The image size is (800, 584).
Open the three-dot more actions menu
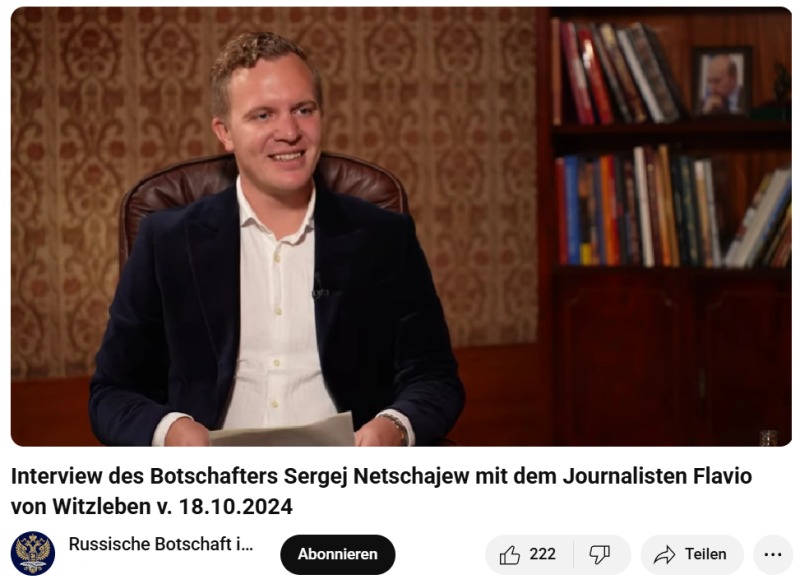pyautogui.click(x=773, y=554)
